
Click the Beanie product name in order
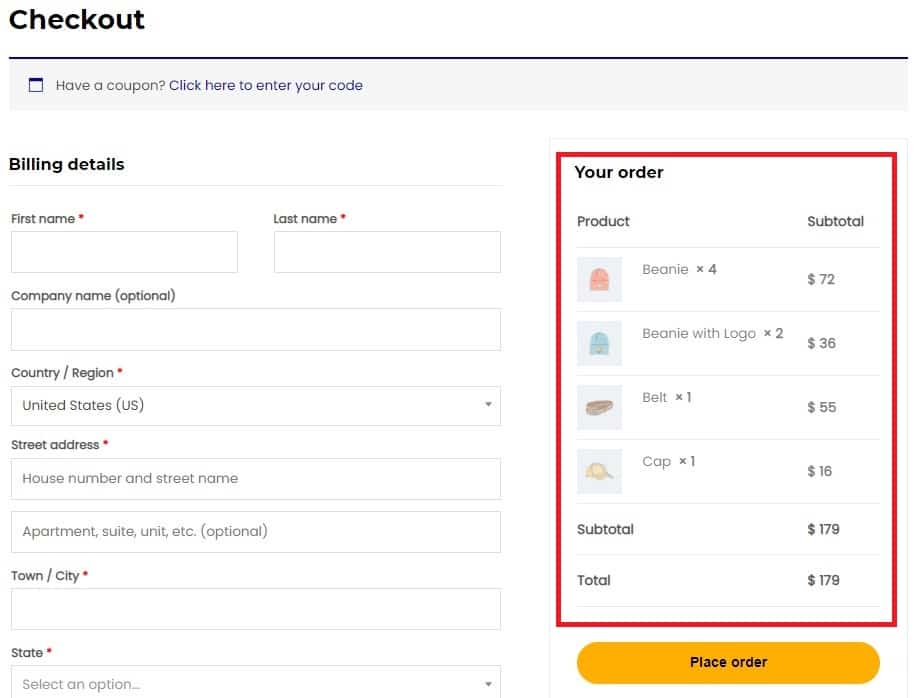pyautogui.click(x=665, y=269)
